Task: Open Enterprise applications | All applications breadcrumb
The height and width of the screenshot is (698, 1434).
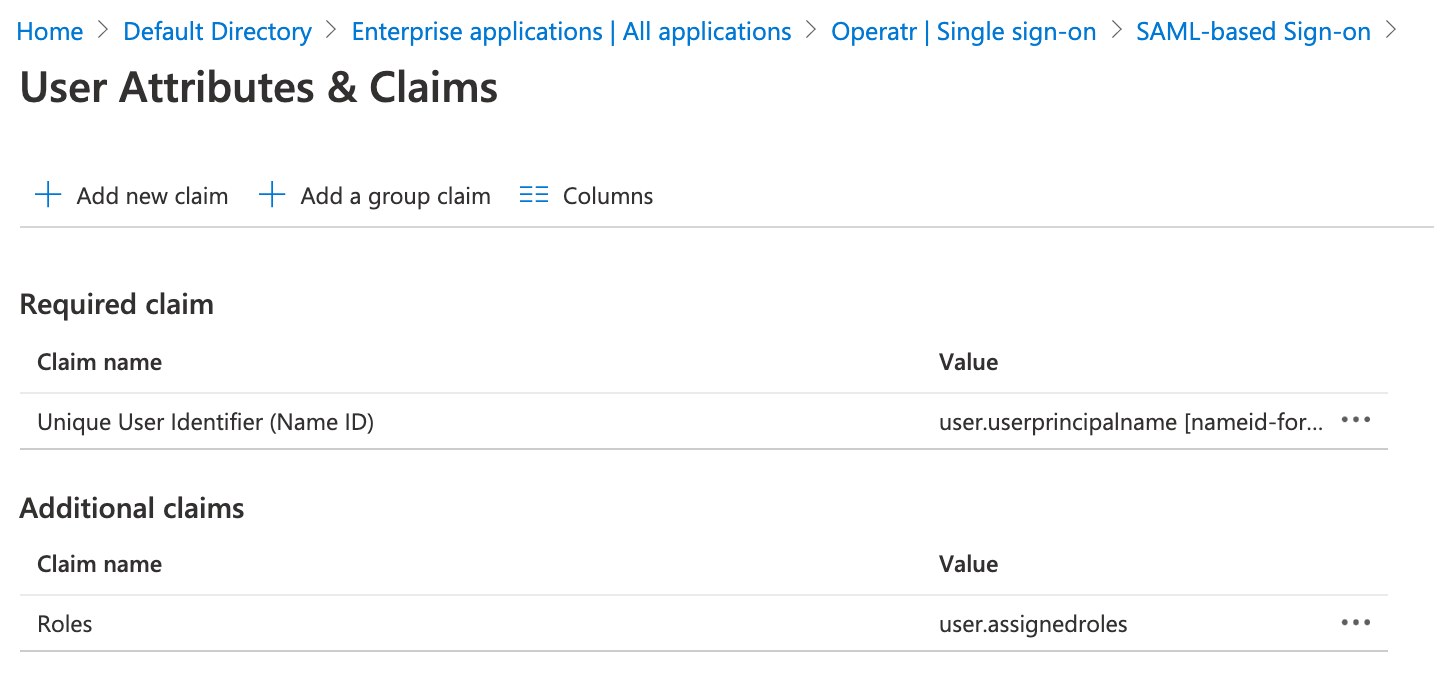Action: (571, 32)
